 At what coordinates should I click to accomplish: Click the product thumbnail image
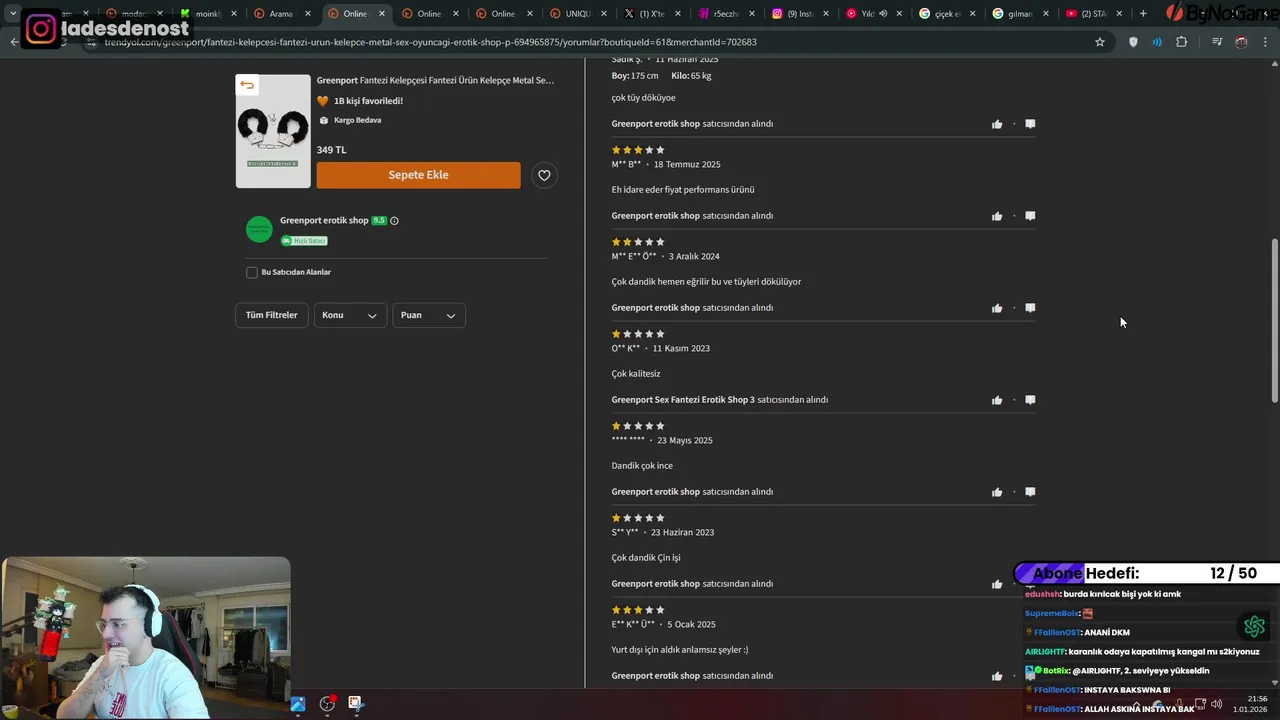[273, 131]
